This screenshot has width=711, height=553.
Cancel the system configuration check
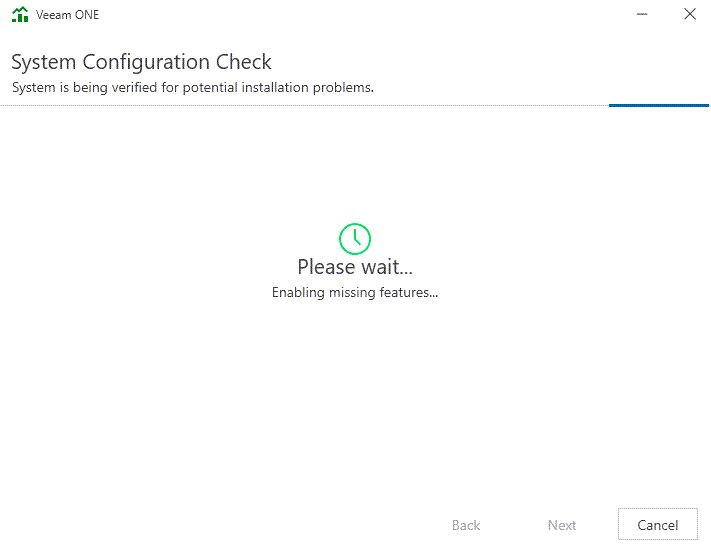[657, 525]
